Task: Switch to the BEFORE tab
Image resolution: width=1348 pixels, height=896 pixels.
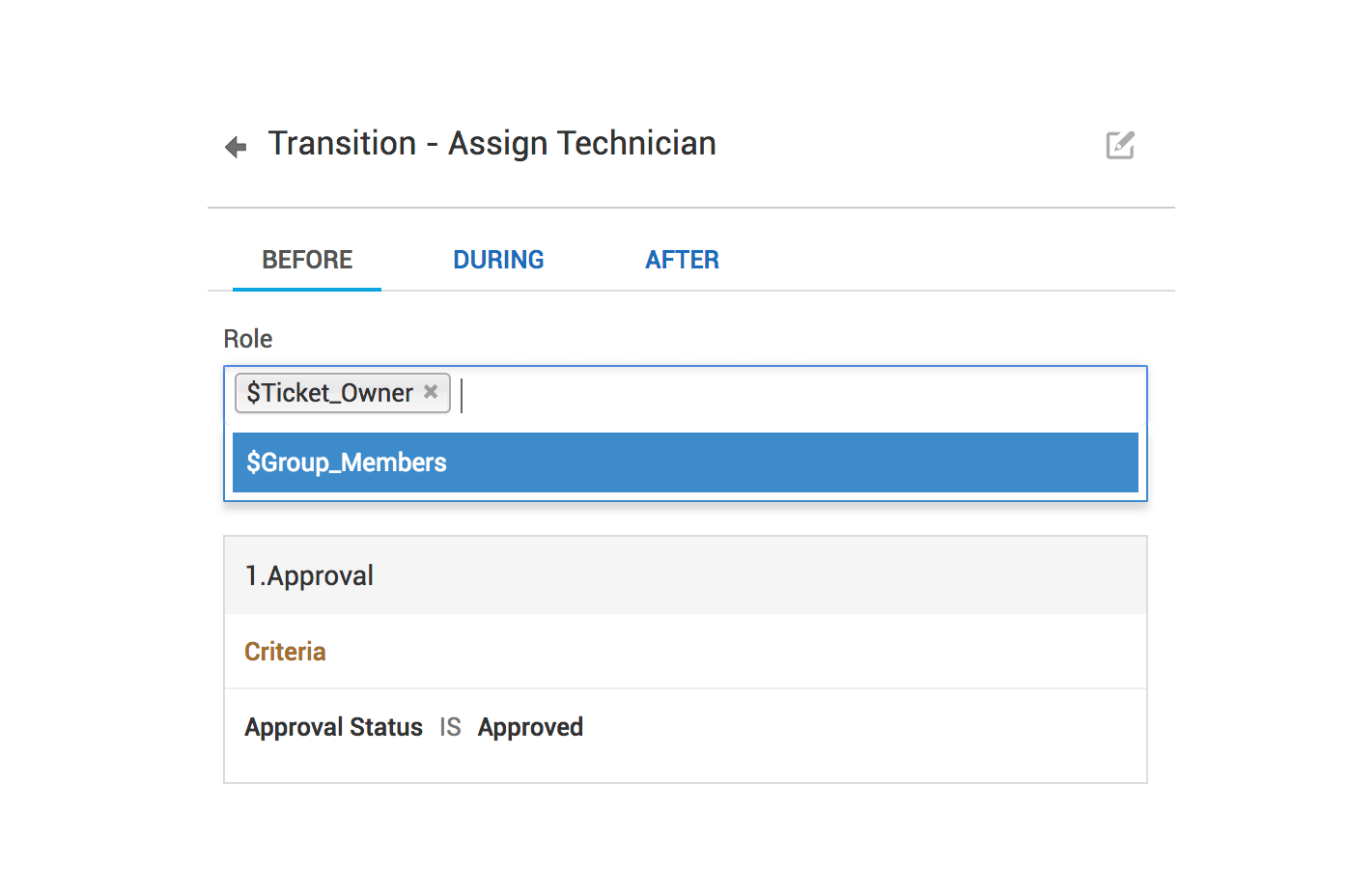Action: (x=307, y=260)
